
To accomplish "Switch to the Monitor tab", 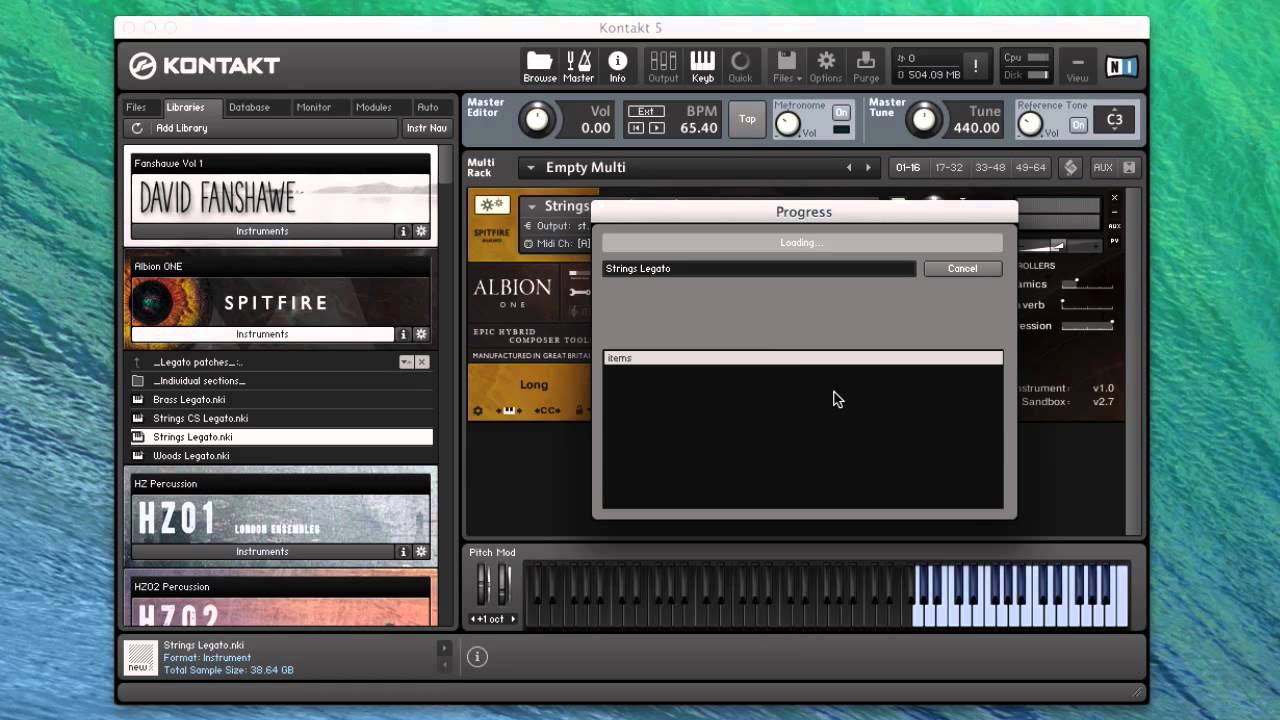I will (x=313, y=107).
